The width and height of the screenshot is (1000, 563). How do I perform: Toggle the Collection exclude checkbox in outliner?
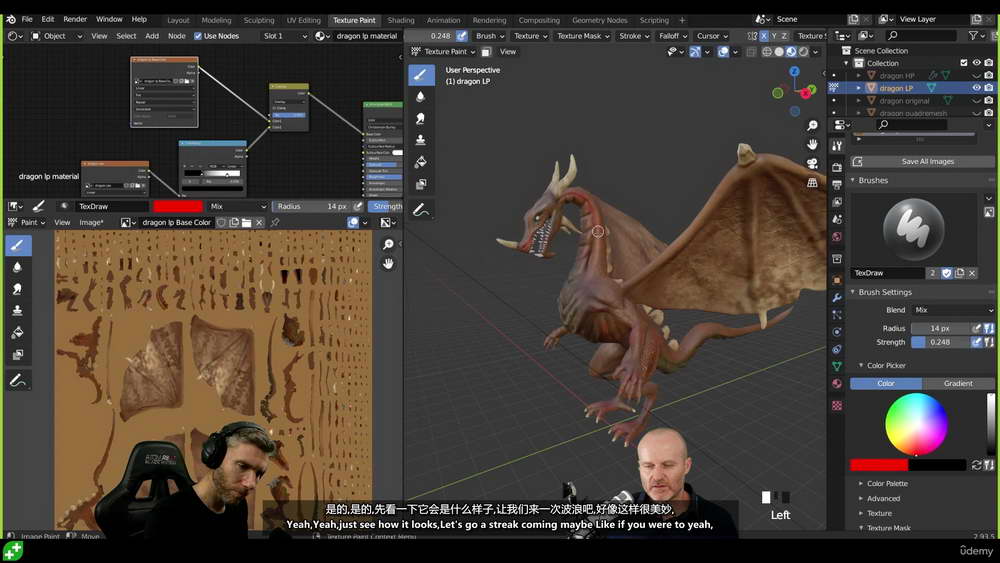tap(964, 62)
